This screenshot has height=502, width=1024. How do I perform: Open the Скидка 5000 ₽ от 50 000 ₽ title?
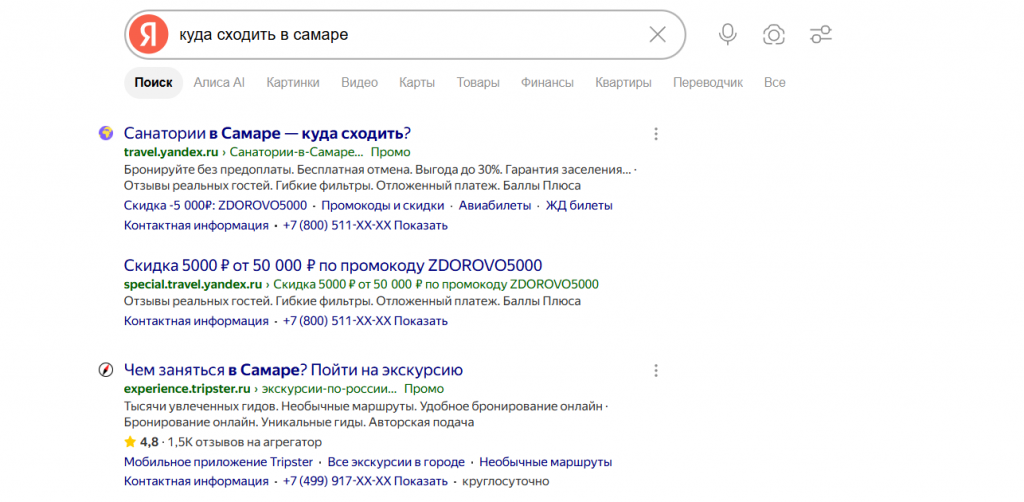(333, 266)
